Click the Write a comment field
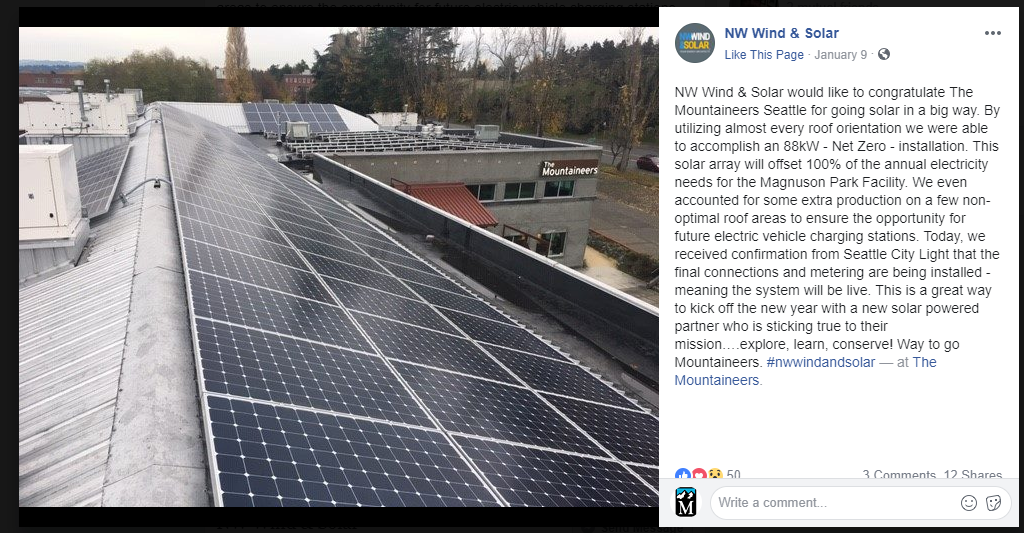The width and height of the screenshot is (1024, 533). [x=830, y=503]
